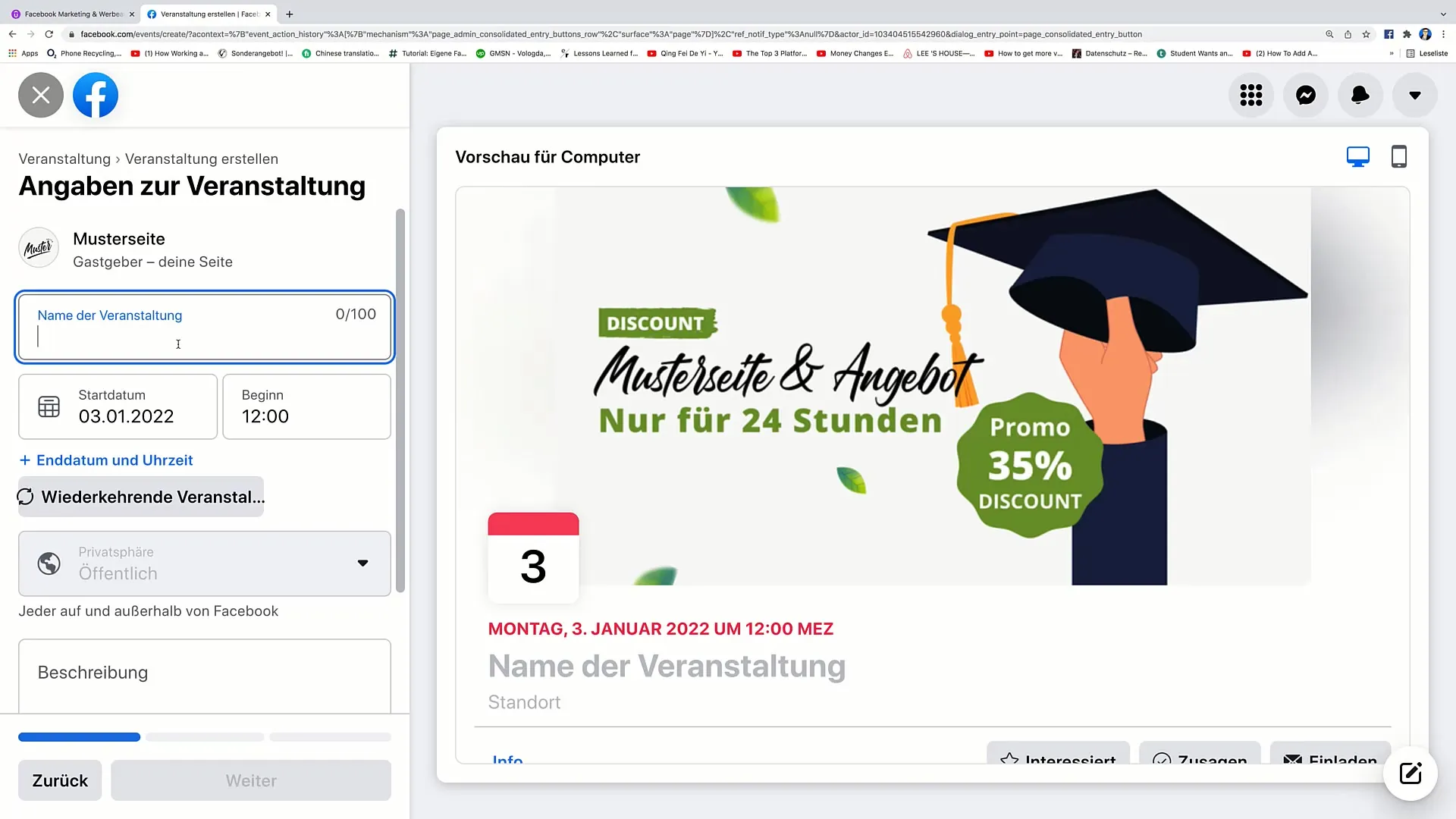Click the Weiter button
1456x819 pixels.
251,780
